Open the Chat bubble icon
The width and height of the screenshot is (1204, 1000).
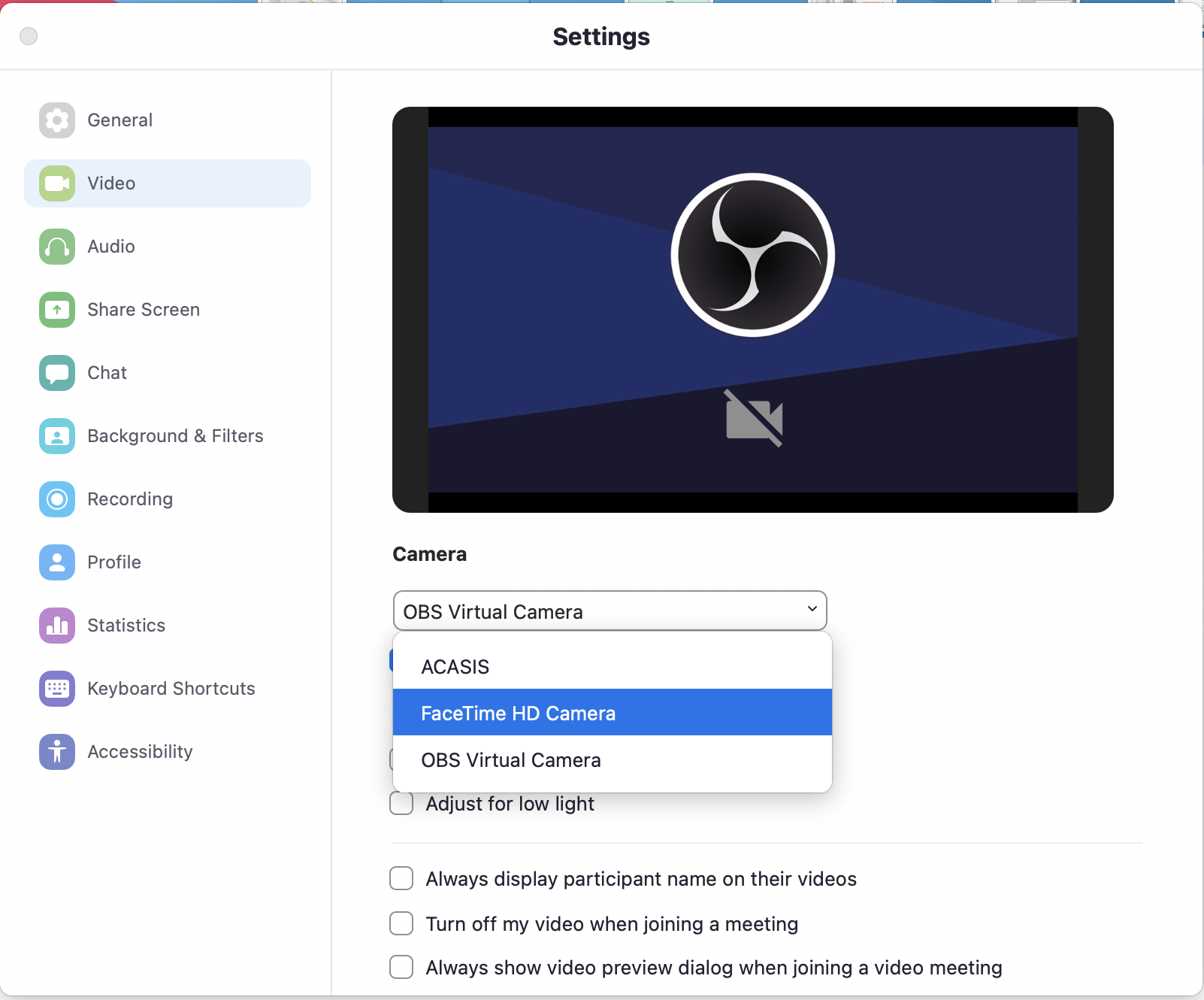click(x=57, y=373)
